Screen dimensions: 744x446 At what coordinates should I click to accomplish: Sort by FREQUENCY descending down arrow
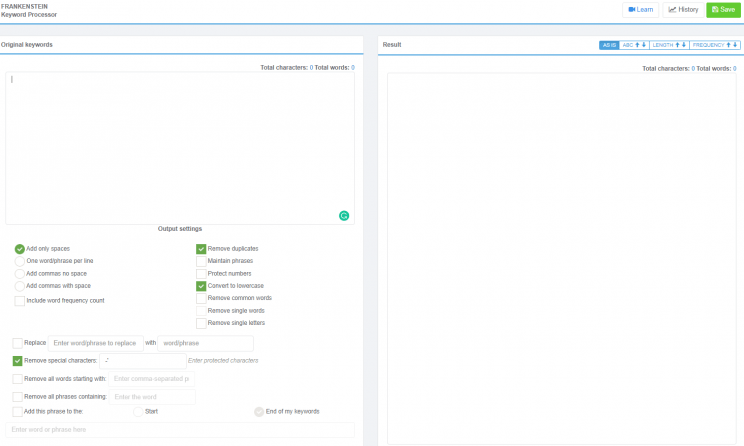(x=735, y=45)
